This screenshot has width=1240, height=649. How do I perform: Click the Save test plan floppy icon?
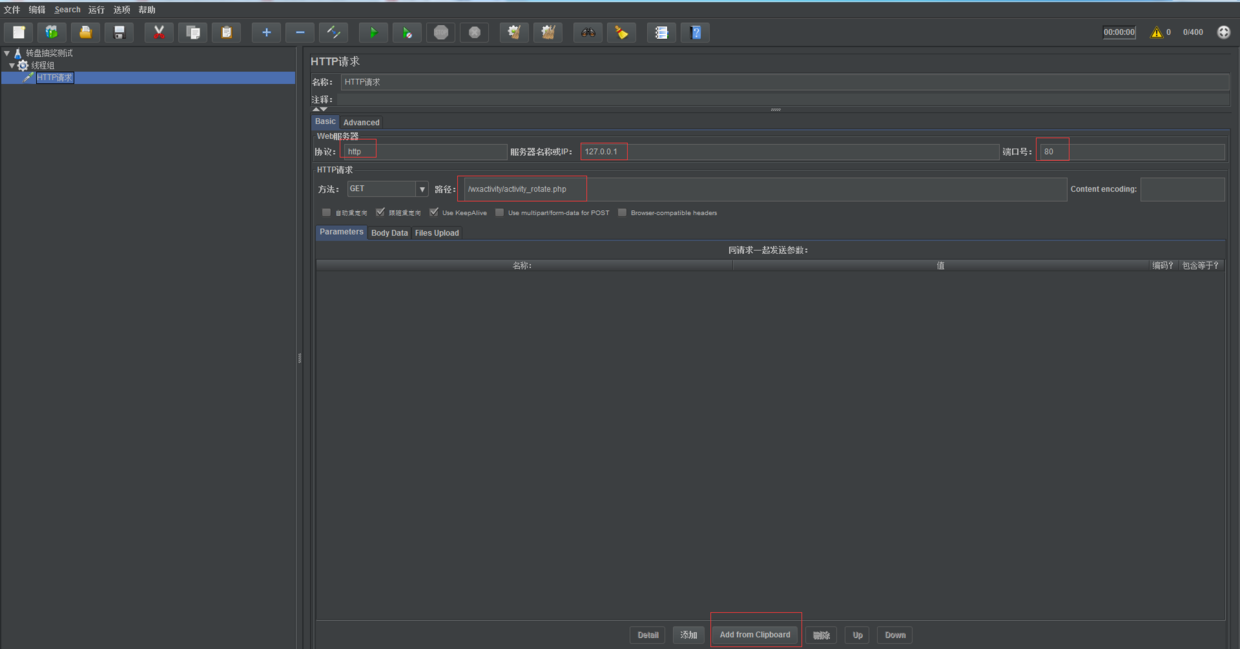pyautogui.click(x=119, y=32)
